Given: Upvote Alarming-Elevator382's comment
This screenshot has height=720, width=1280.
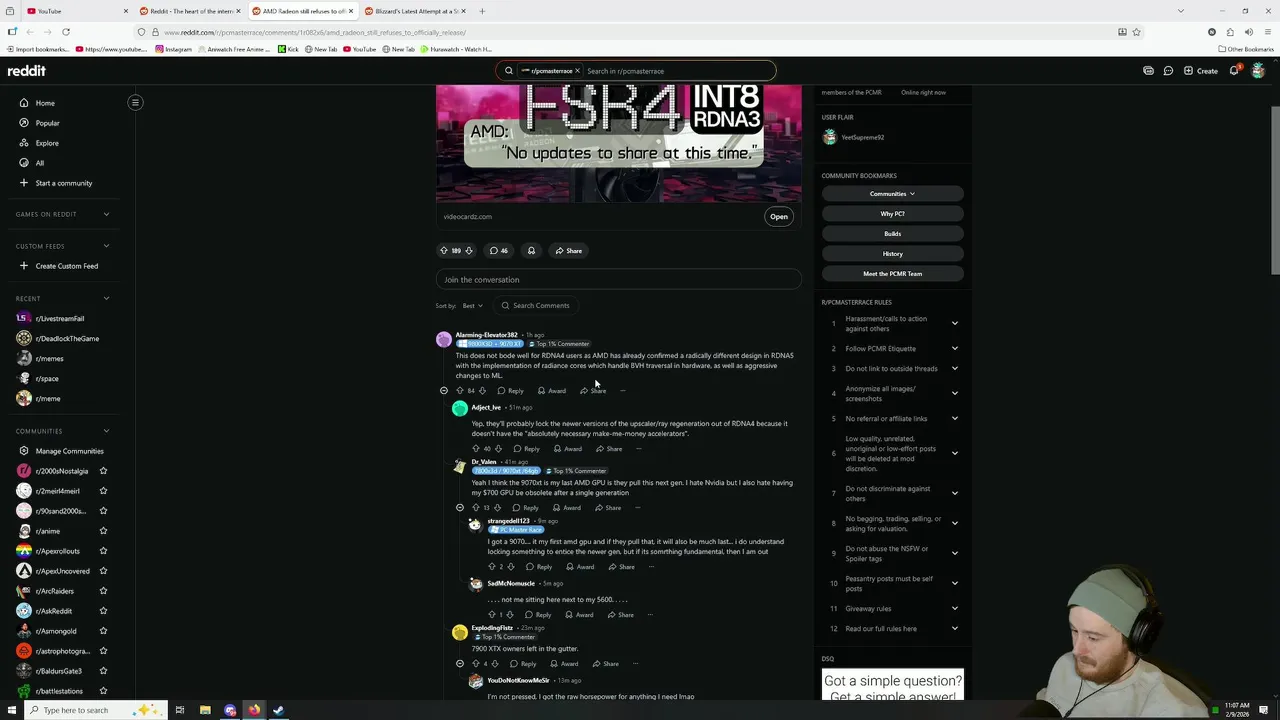Looking at the screenshot, I should click(x=460, y=391).
